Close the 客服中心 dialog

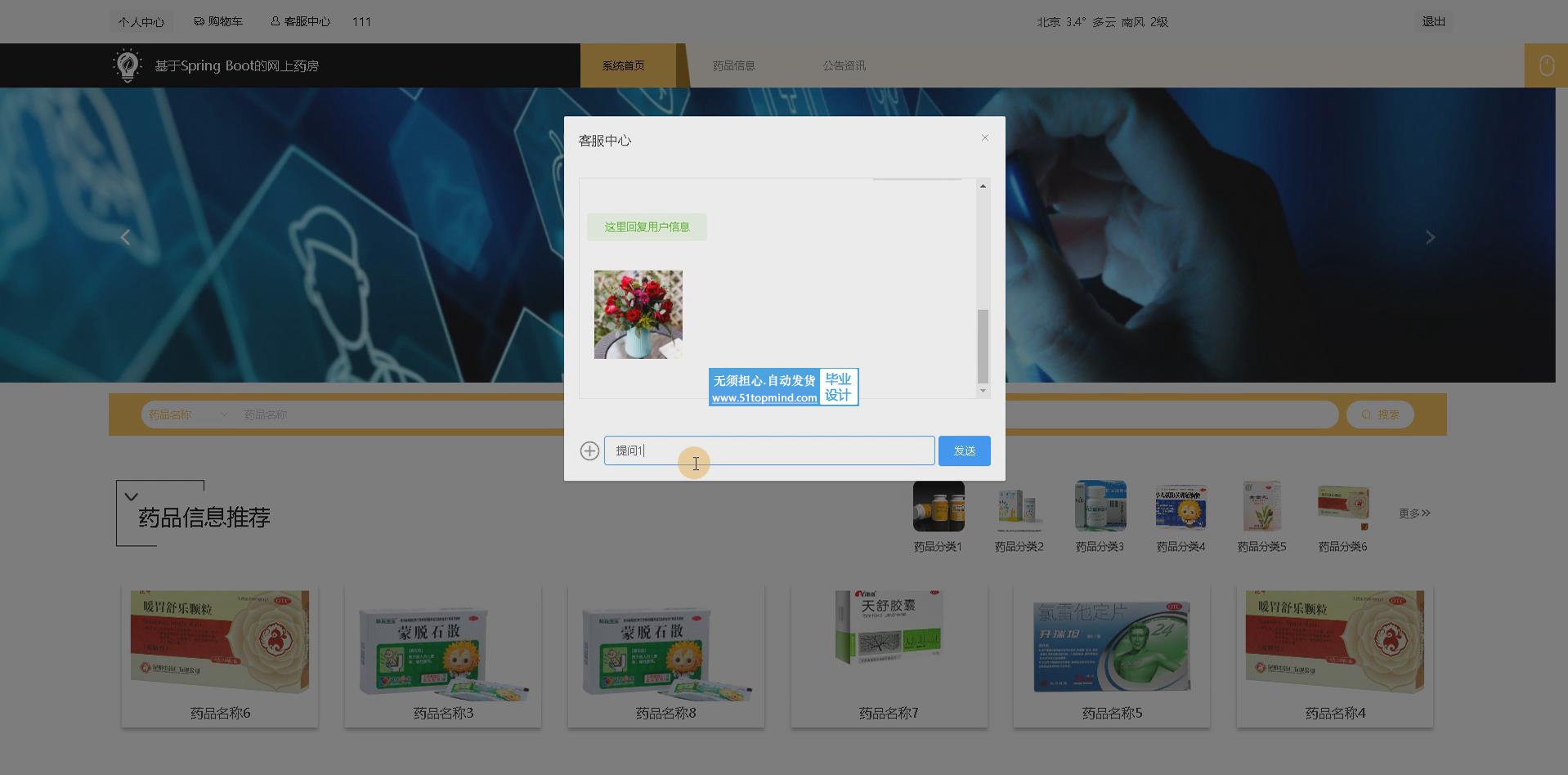point(985,138)
